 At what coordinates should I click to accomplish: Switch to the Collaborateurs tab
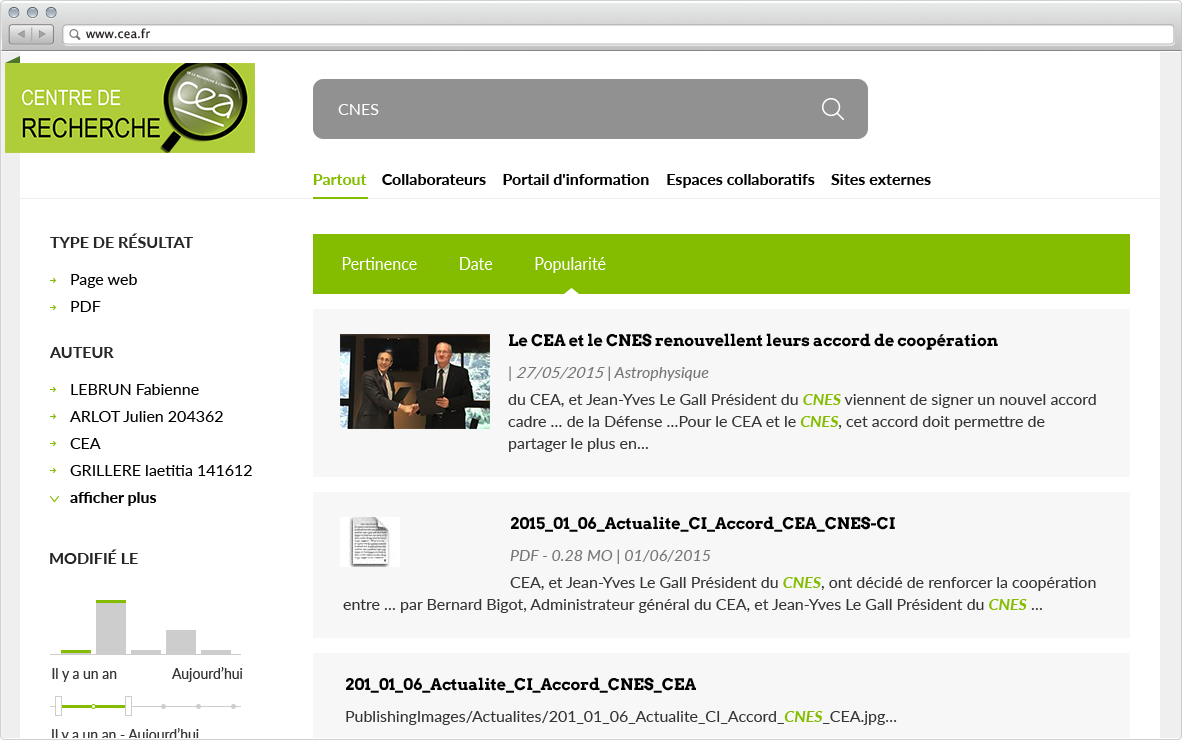[x=434, y=180]
